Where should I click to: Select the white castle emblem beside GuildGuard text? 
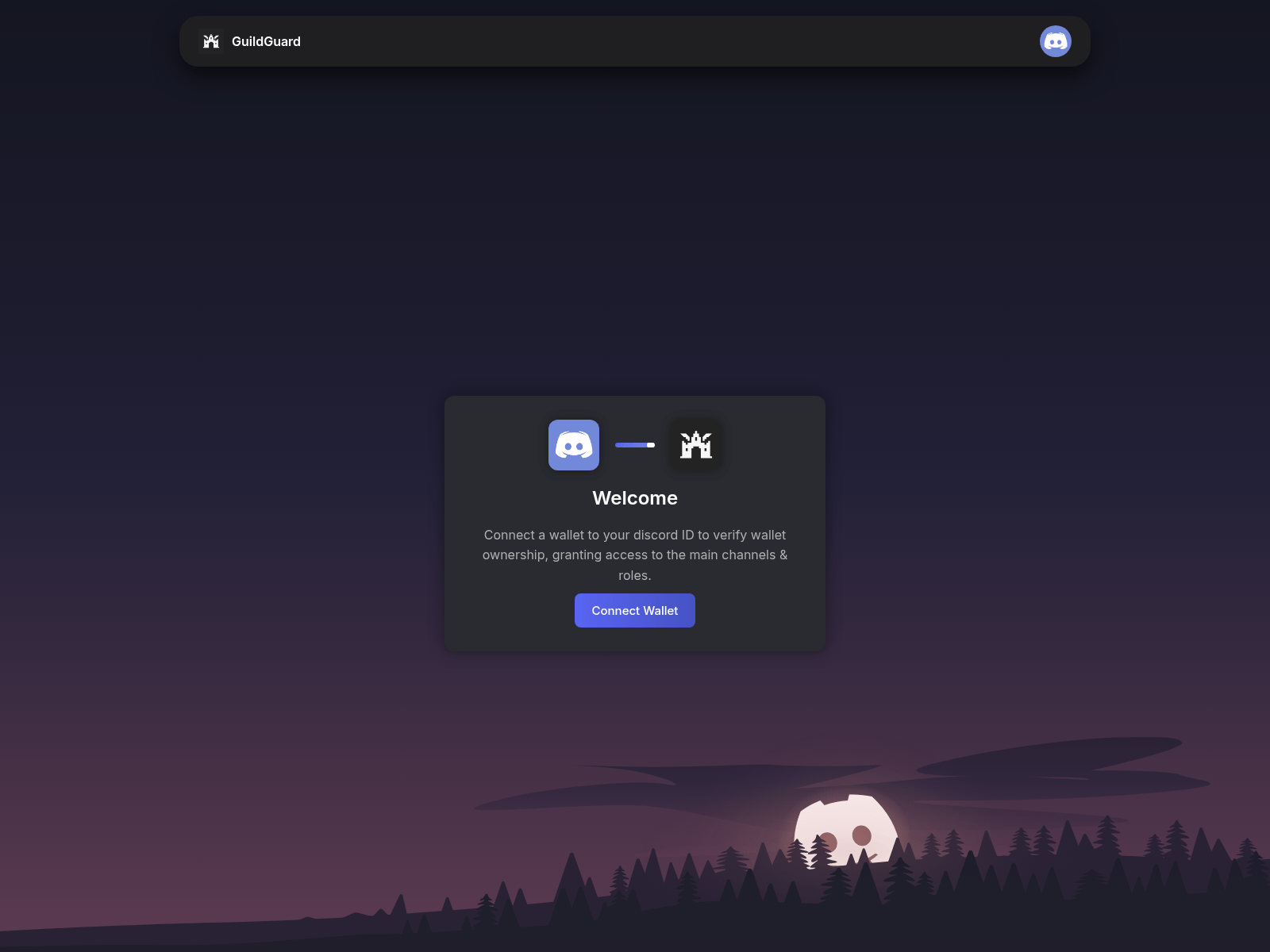click(x=211, y=40)
